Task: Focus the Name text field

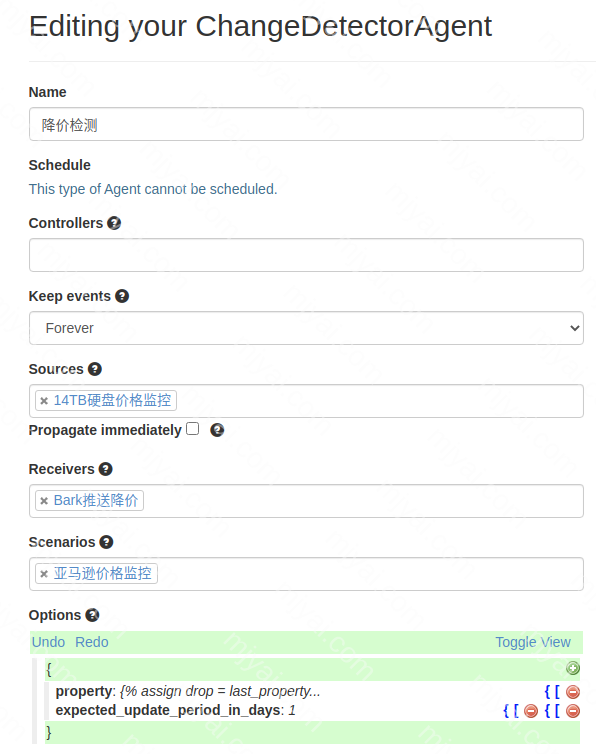Action: point(306,125)
